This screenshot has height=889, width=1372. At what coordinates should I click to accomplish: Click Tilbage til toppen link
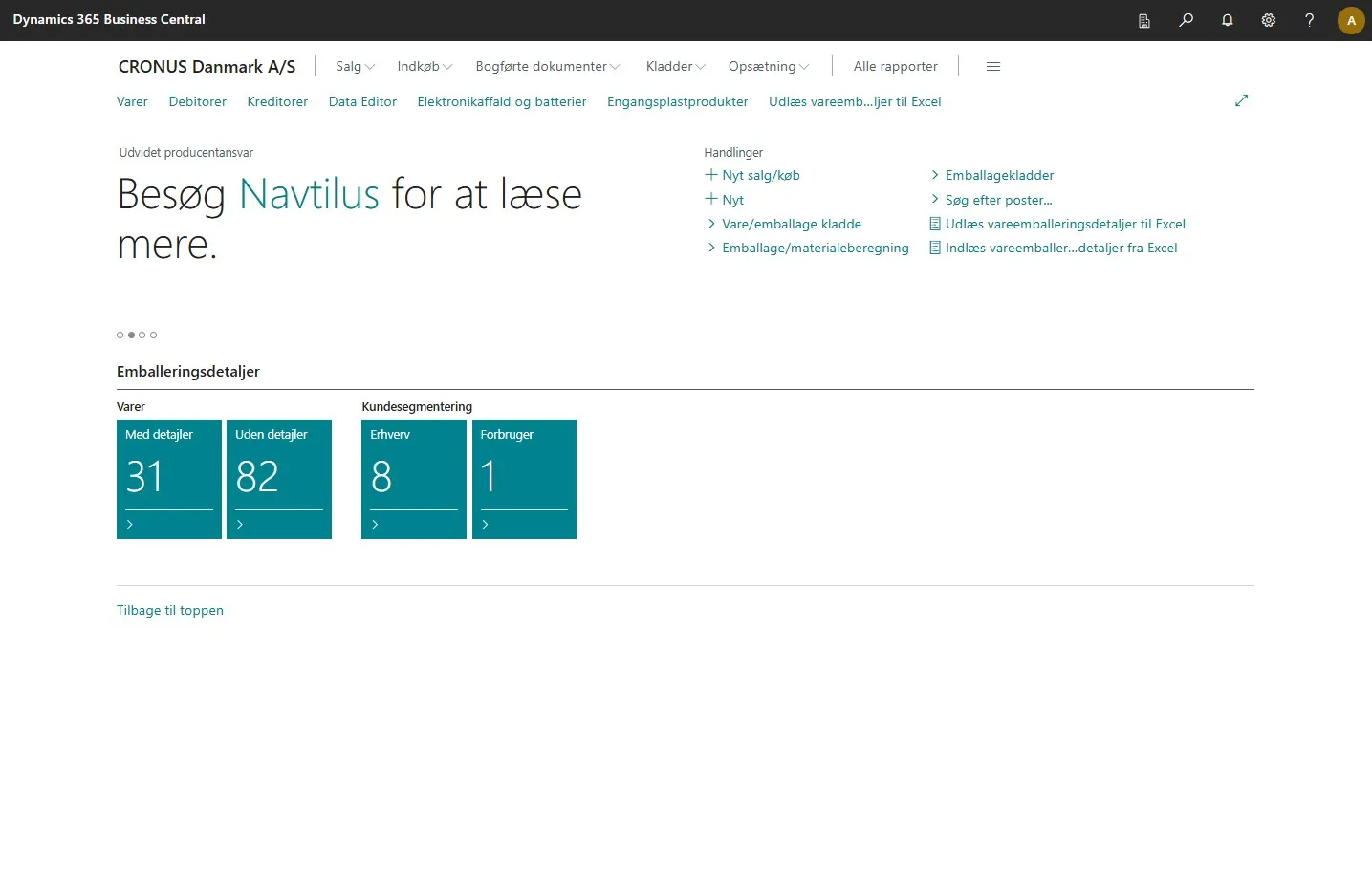tap(170, 610)
